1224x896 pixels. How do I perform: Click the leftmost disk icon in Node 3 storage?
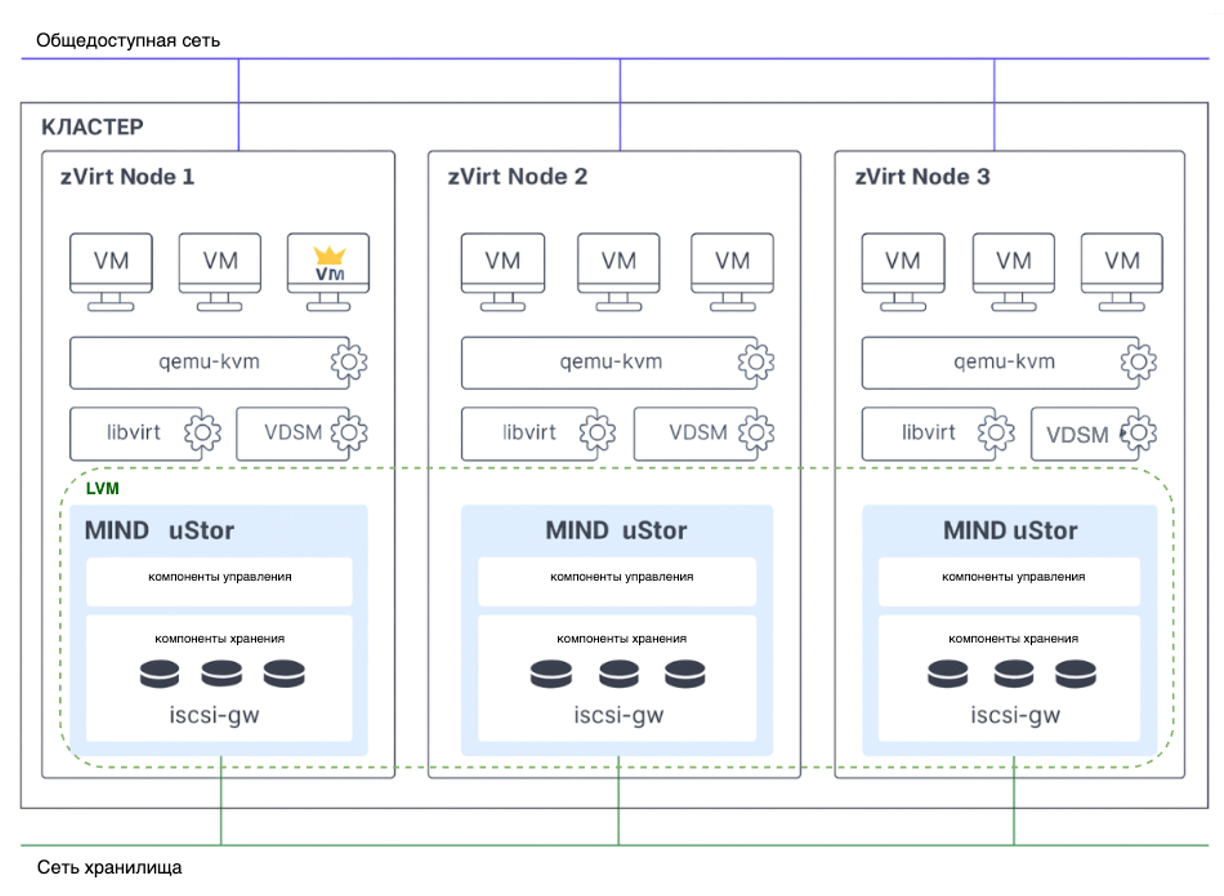[948, 674]
